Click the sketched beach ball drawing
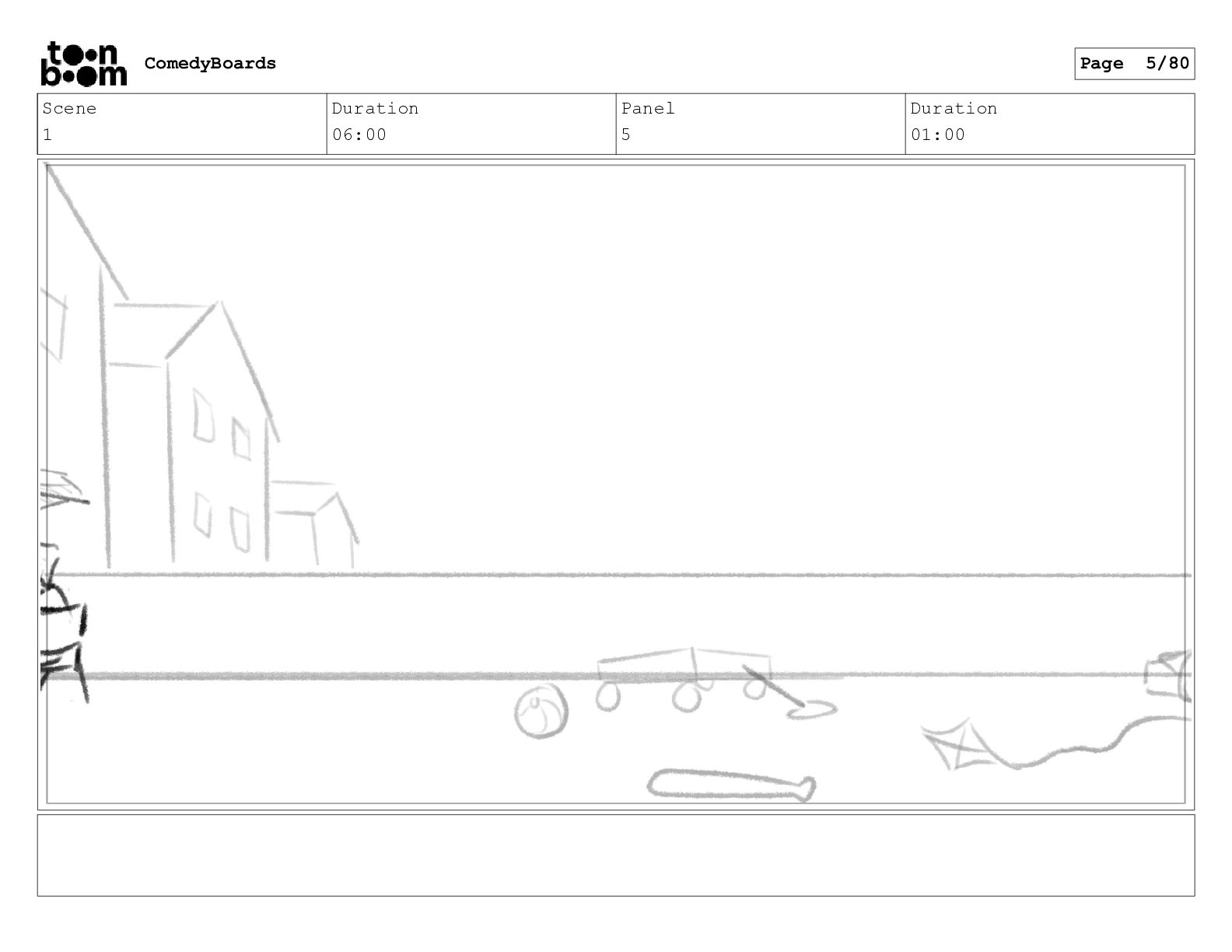Image resolution: width=1232 pixels, height=952 pixels. [541, 712]
